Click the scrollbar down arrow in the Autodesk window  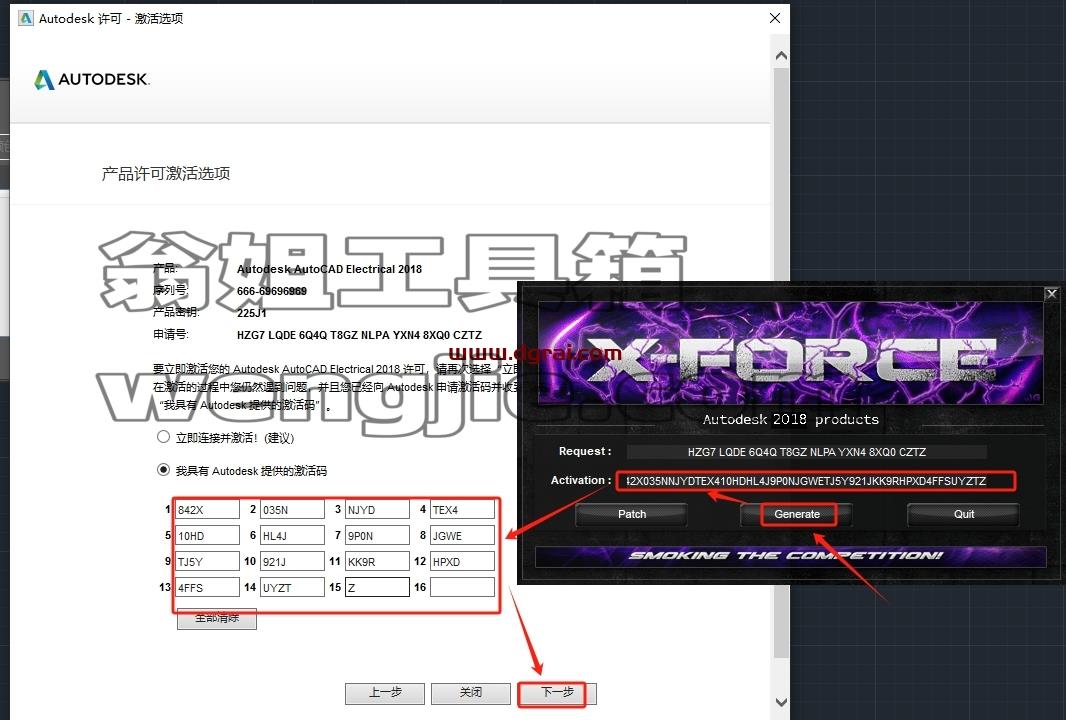coord(781,702)
